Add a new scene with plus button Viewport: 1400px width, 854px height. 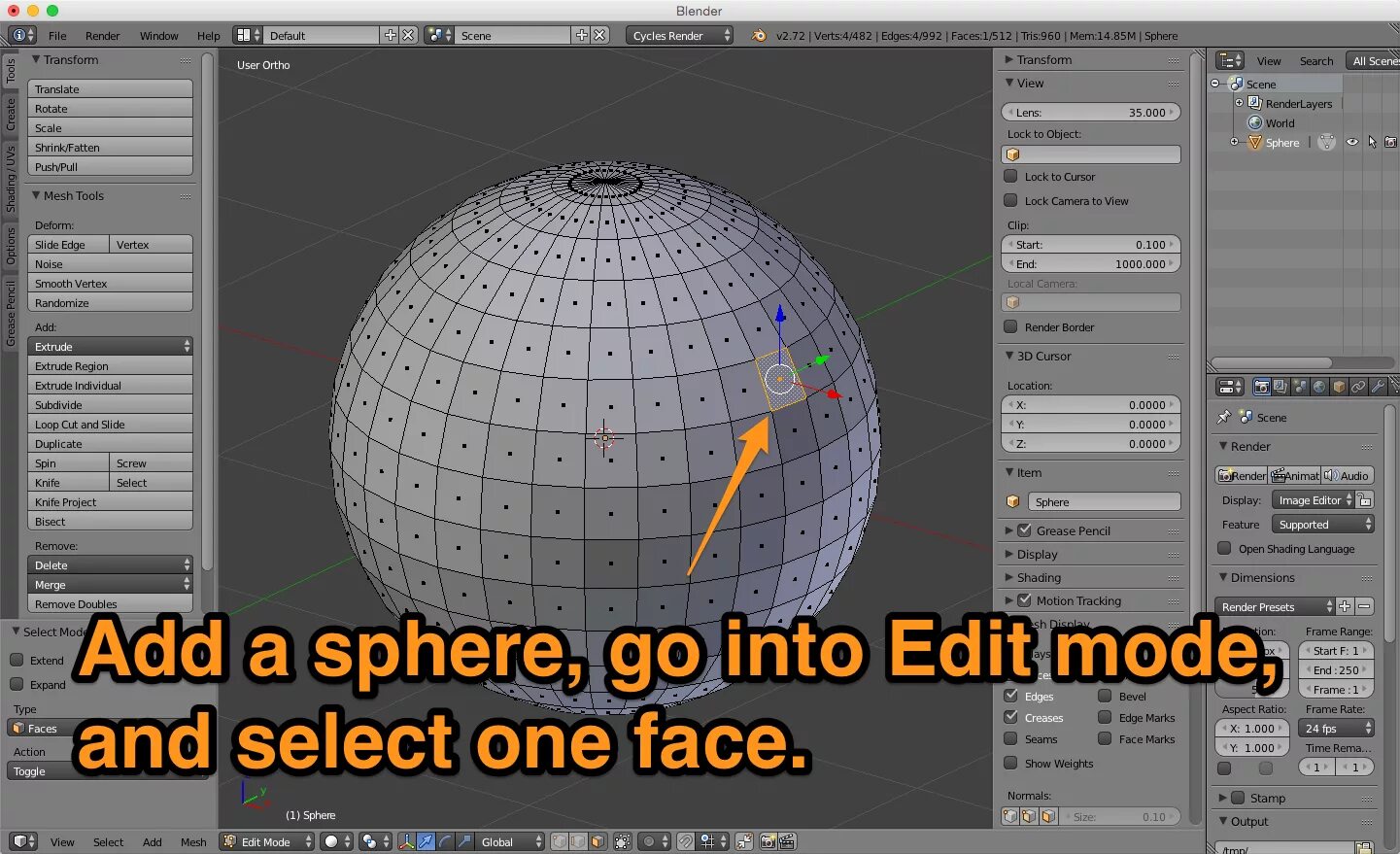pyautogui.click(x=582, y=35)
